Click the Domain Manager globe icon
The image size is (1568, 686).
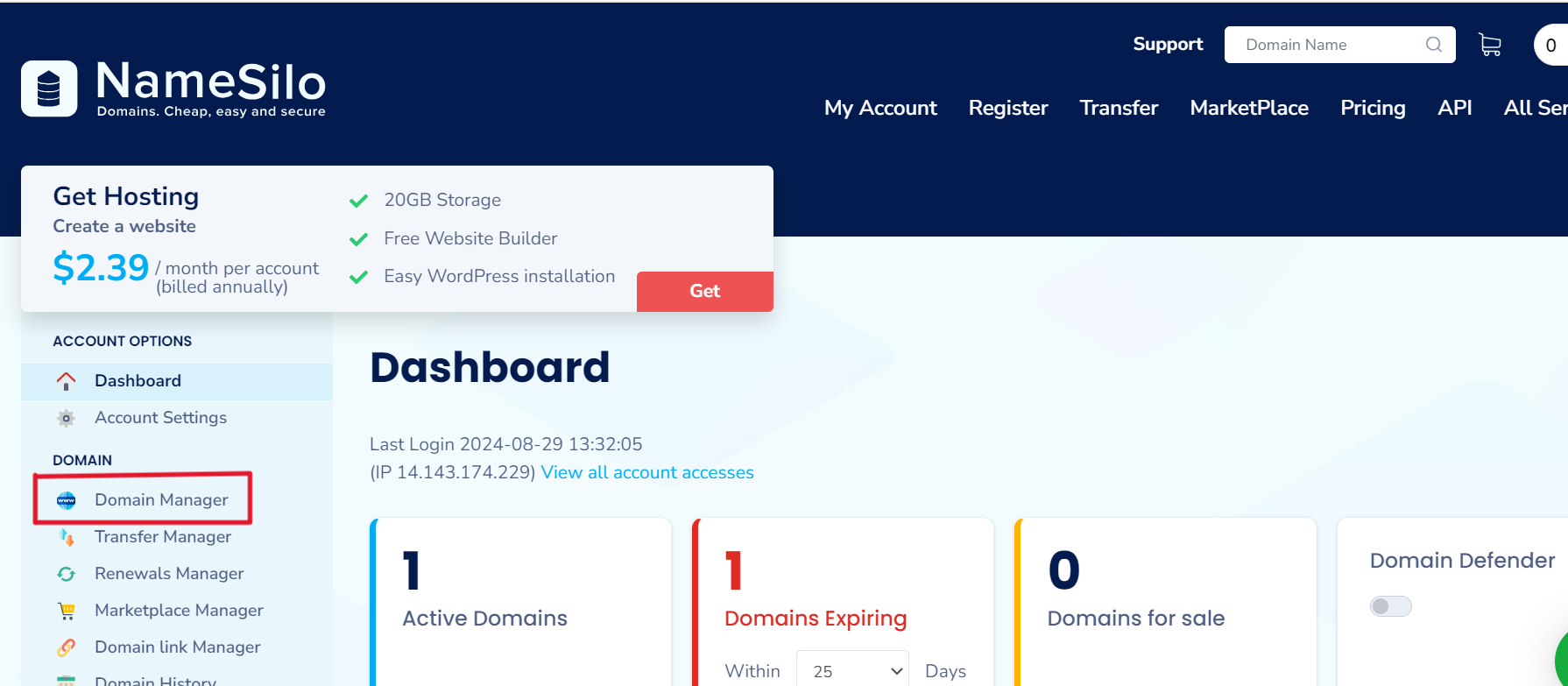tap(66, 500)
